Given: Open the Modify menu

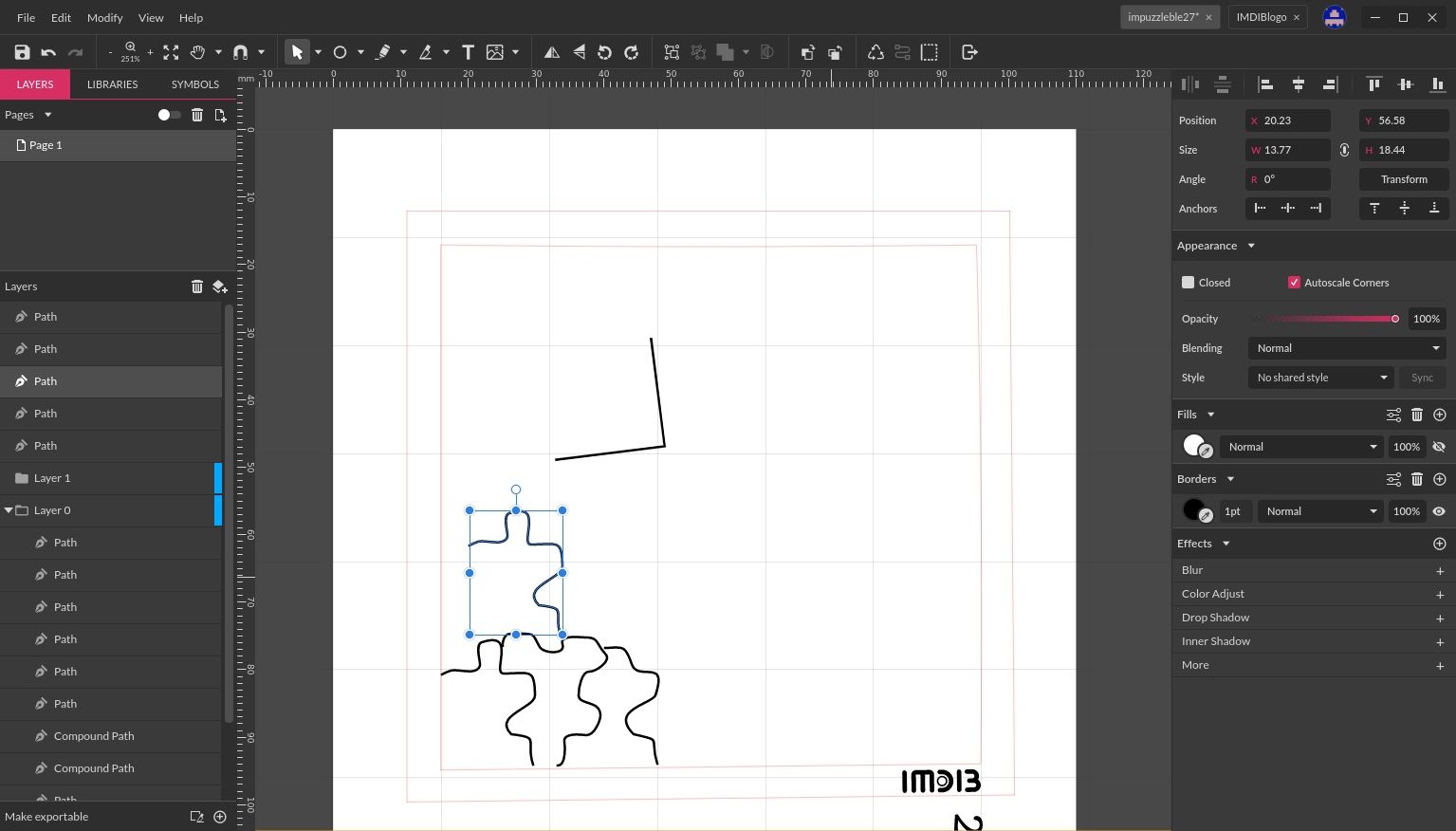Looking at the screenshot, I should pyautogui.click(x=104, y=17).
